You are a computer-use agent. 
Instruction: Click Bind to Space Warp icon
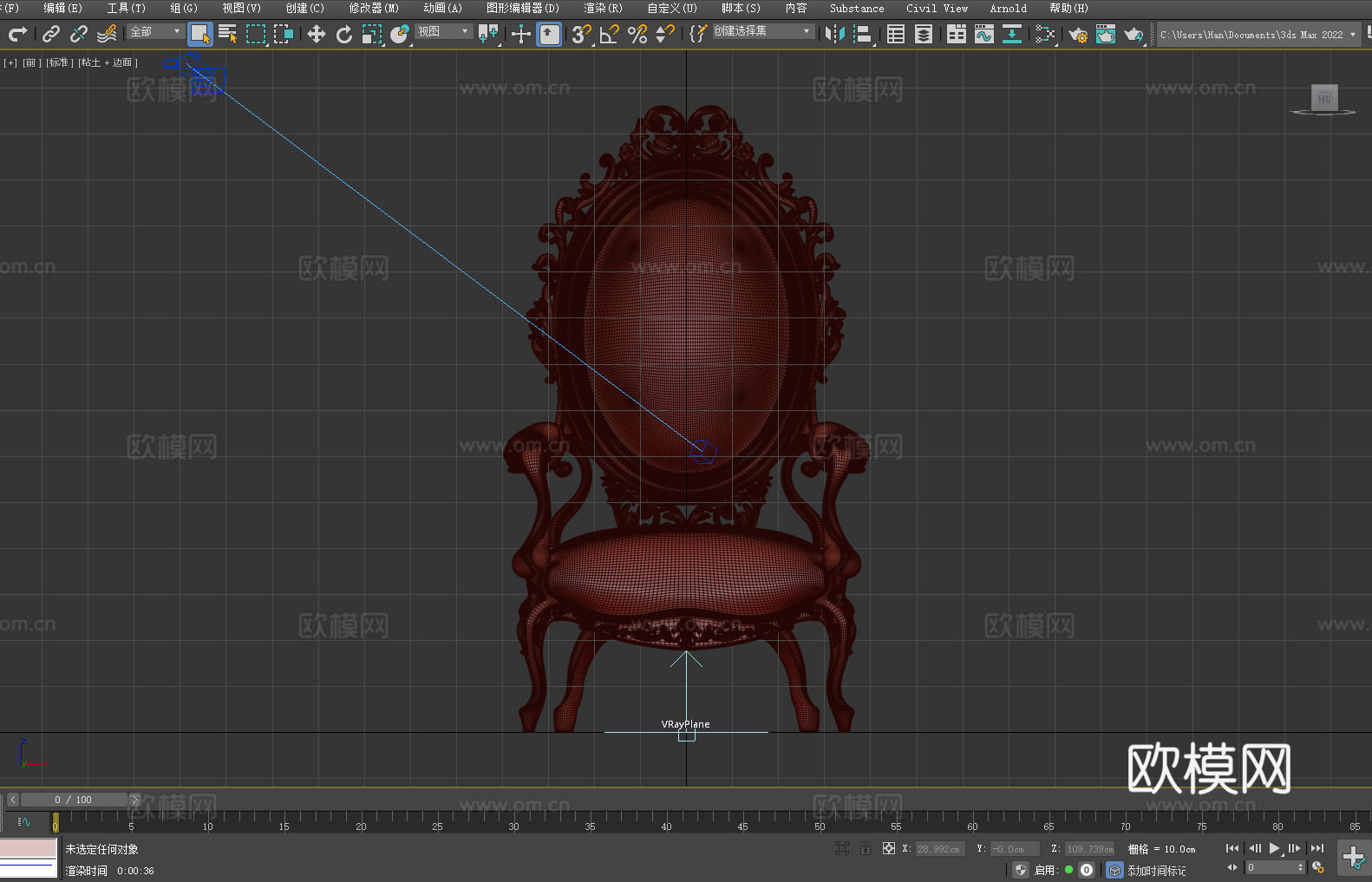(x=107, y=34)
